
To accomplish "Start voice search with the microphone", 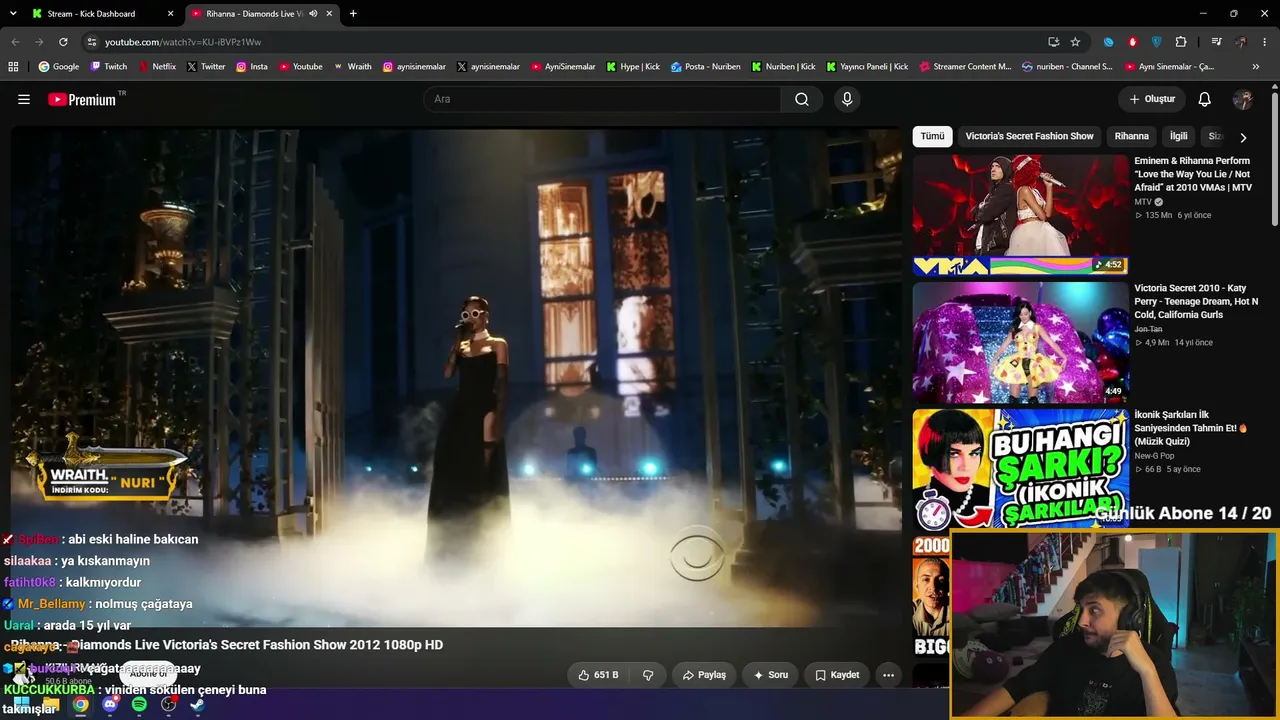I will point(847,99).
